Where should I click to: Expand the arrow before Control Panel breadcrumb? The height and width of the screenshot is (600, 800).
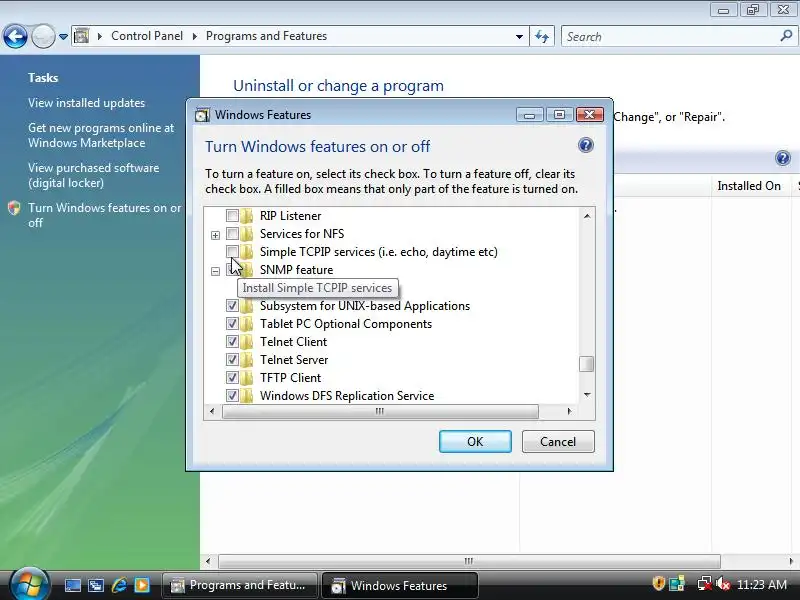click(99, 36)
